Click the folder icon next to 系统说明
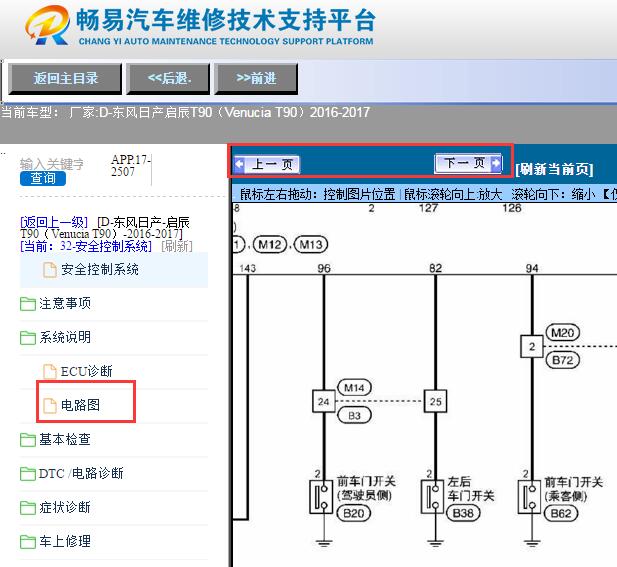The image size is (617, 567). point(28,338)
